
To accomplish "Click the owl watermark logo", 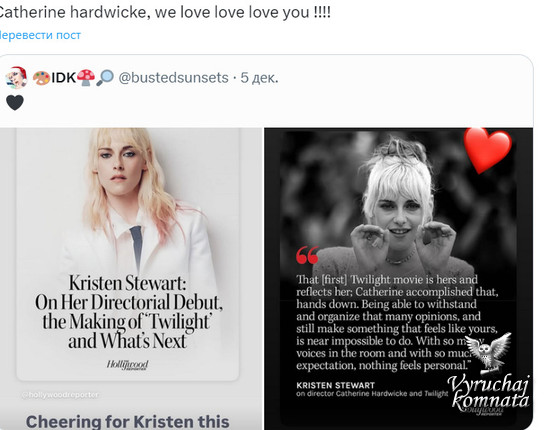I will [x=488, y=353].
